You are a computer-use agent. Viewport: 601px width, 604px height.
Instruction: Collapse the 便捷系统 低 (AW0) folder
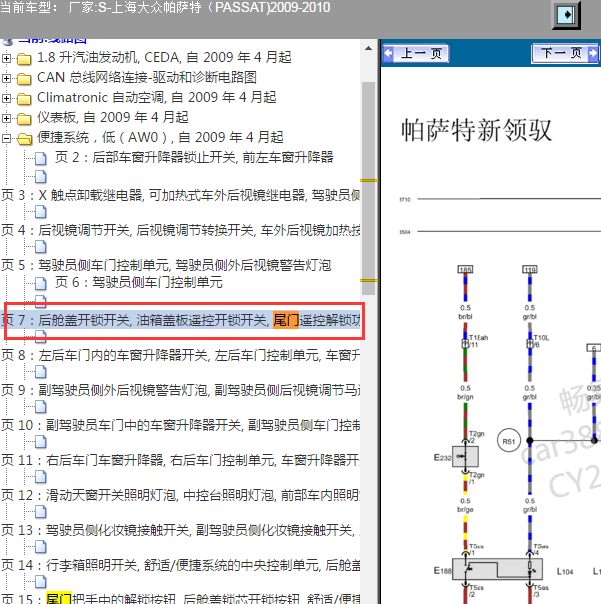pyautogui.click(x=6, y=138)
